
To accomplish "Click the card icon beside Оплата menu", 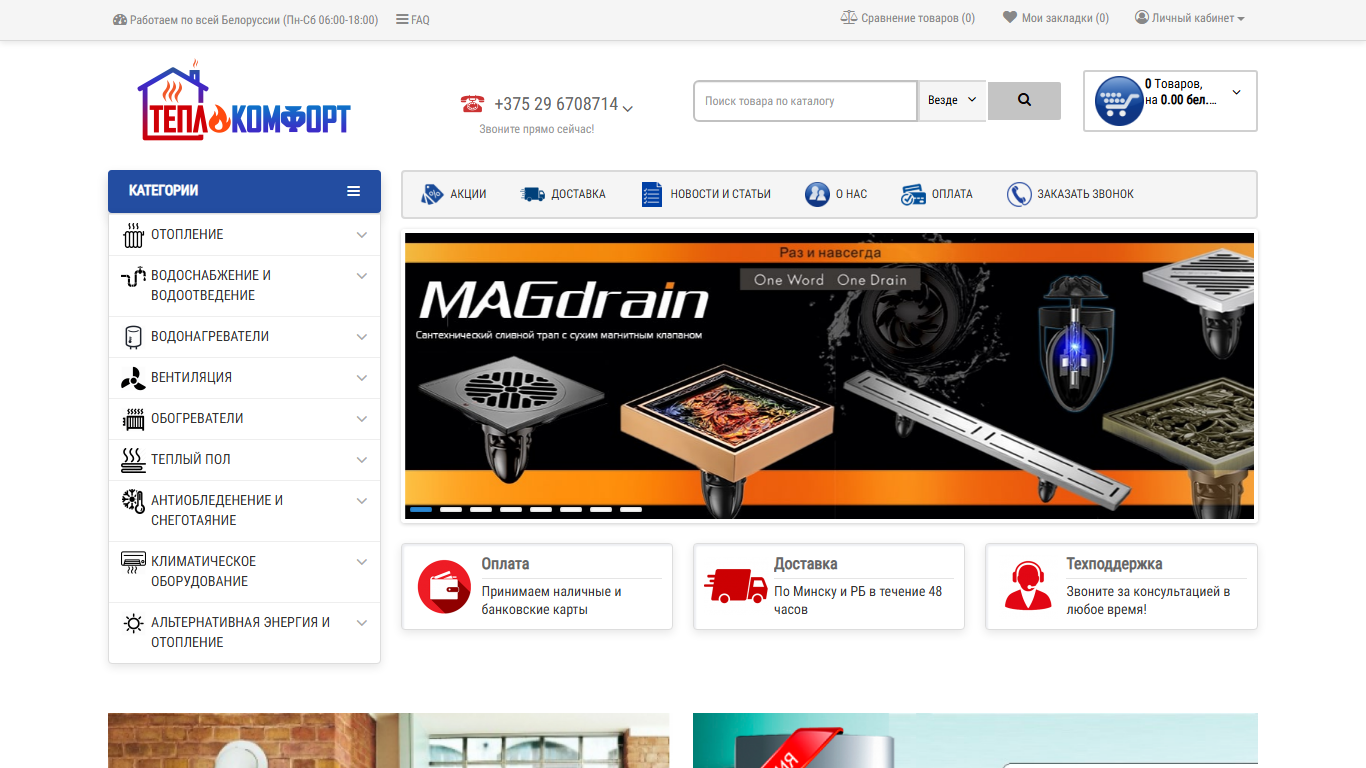I will 913,194.
